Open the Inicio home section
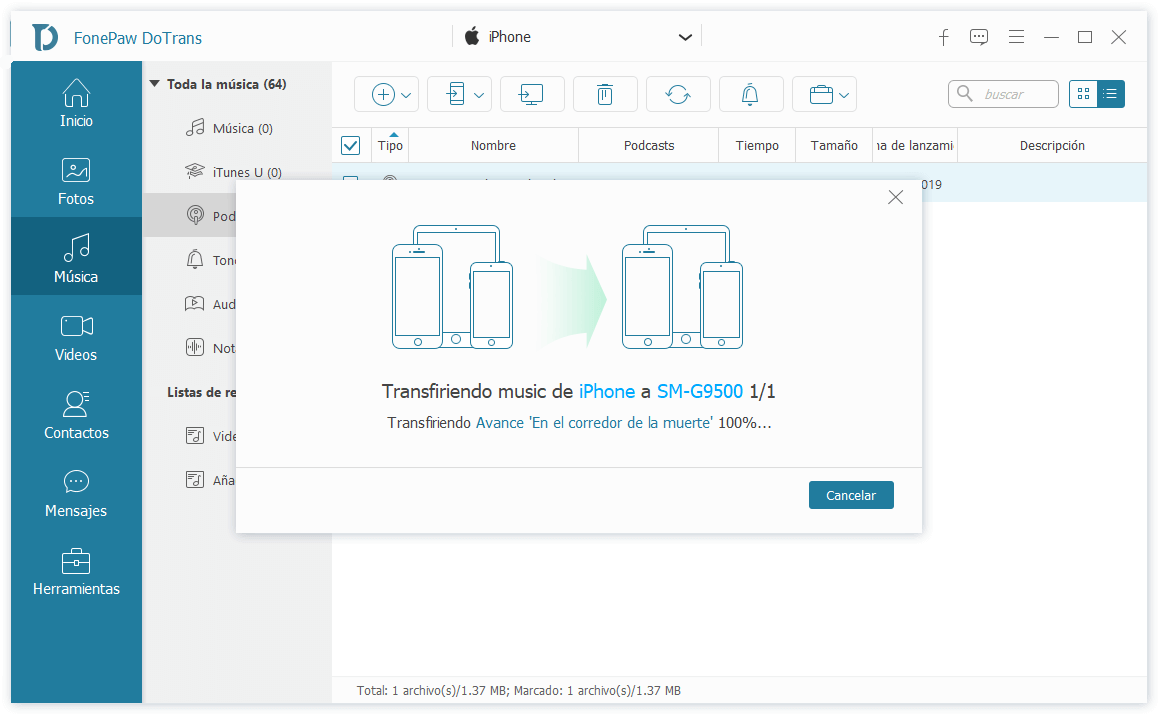This screenshot has width=1160, height=716. point(76,103)
